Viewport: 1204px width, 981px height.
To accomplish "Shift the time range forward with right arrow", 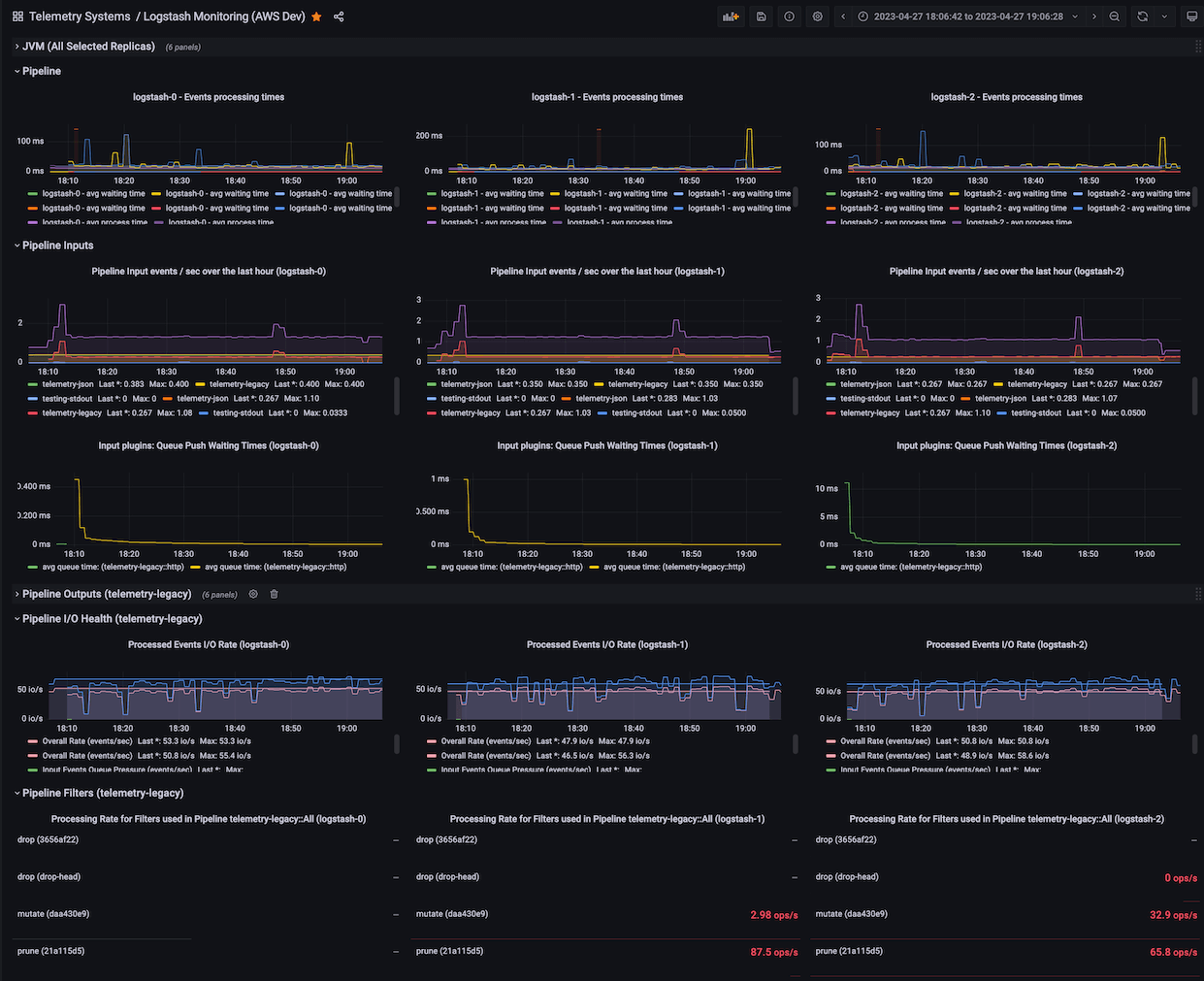I will click(1094, 16).
